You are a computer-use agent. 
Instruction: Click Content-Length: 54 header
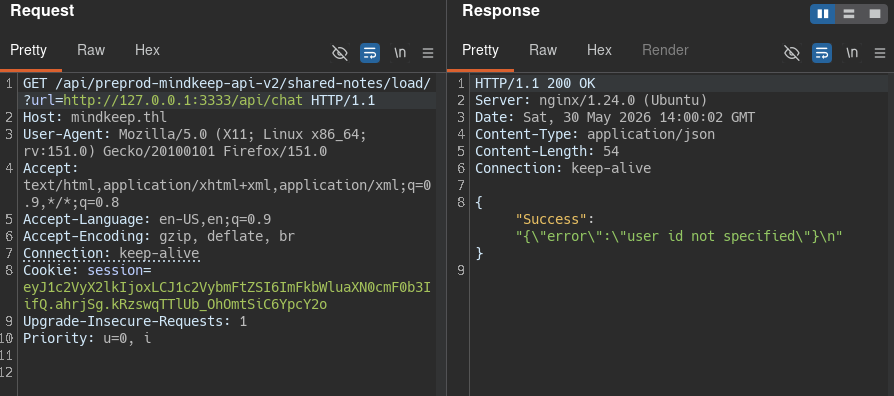coord(547,152)
